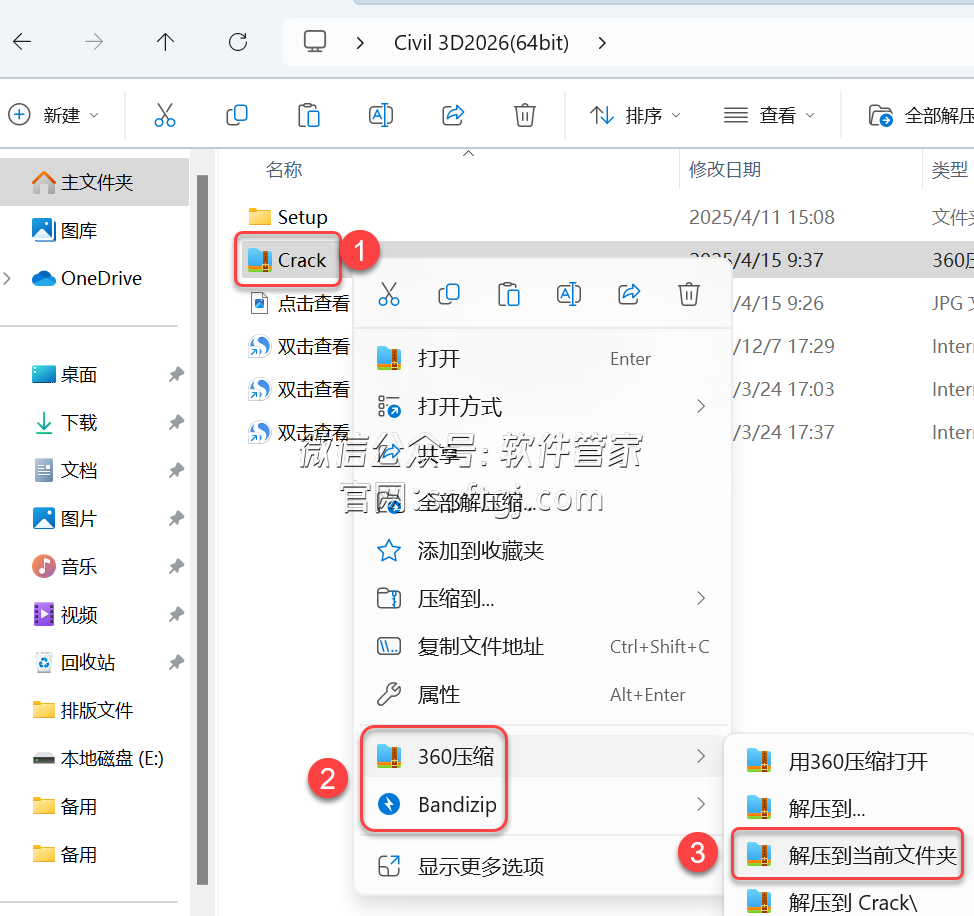Pin toggle next to 音乐
Viewport: 974px width, 916px height.
(x=176, y=566)
